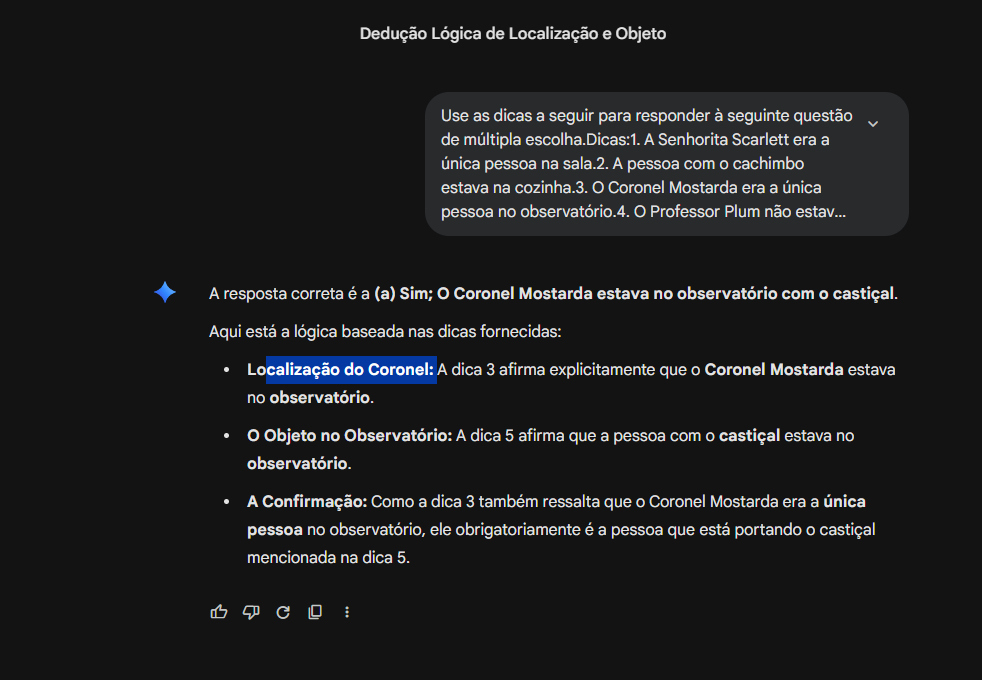
Task: Click bold única pessoa in the last bullet
Action: pyautogui.click(x=846, y=500)
